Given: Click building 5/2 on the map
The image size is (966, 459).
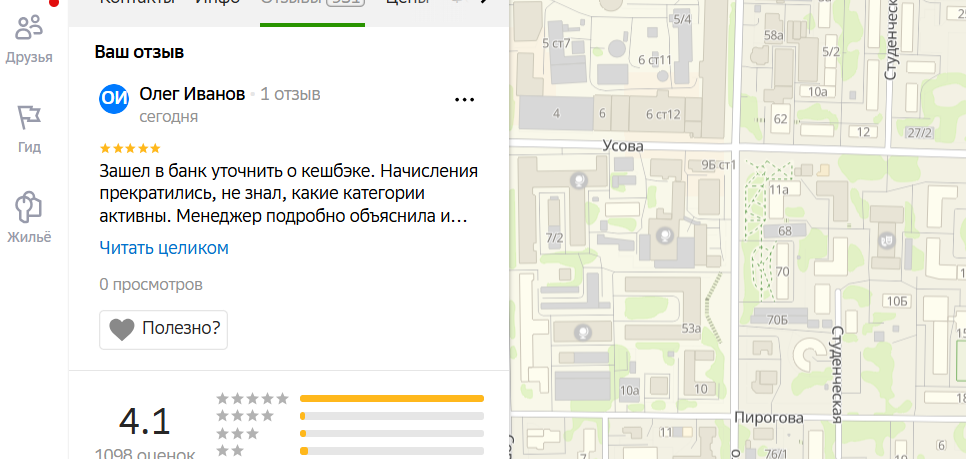Looking at the screenshot, I should (x=831, y=52).
